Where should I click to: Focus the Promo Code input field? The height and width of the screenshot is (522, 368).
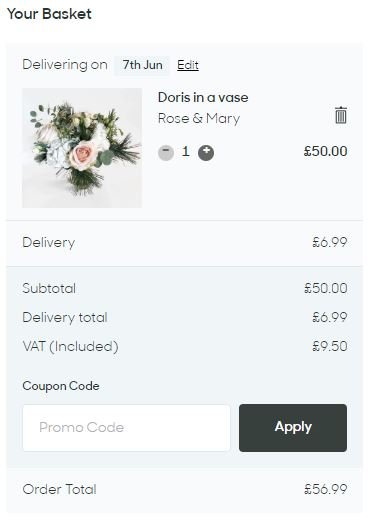tap(126, 428)
